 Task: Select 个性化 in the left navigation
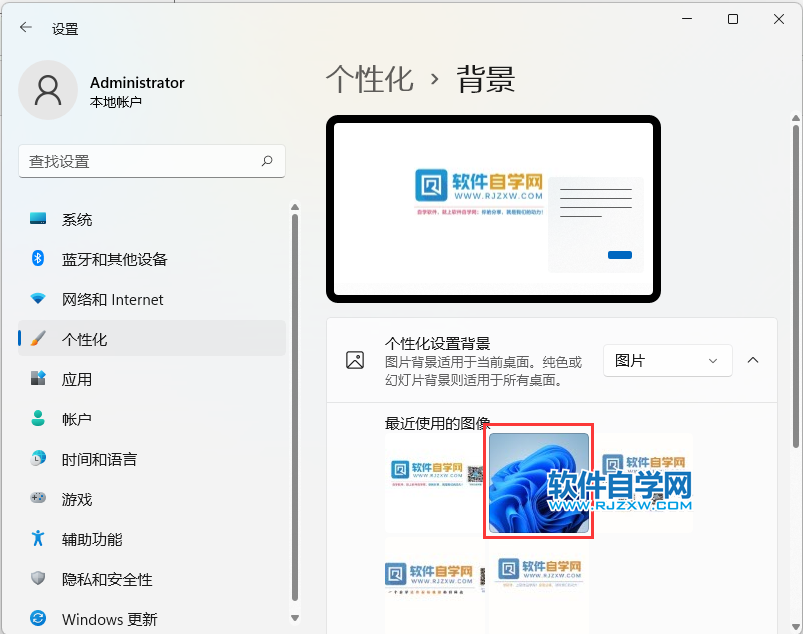coord(84,339)
